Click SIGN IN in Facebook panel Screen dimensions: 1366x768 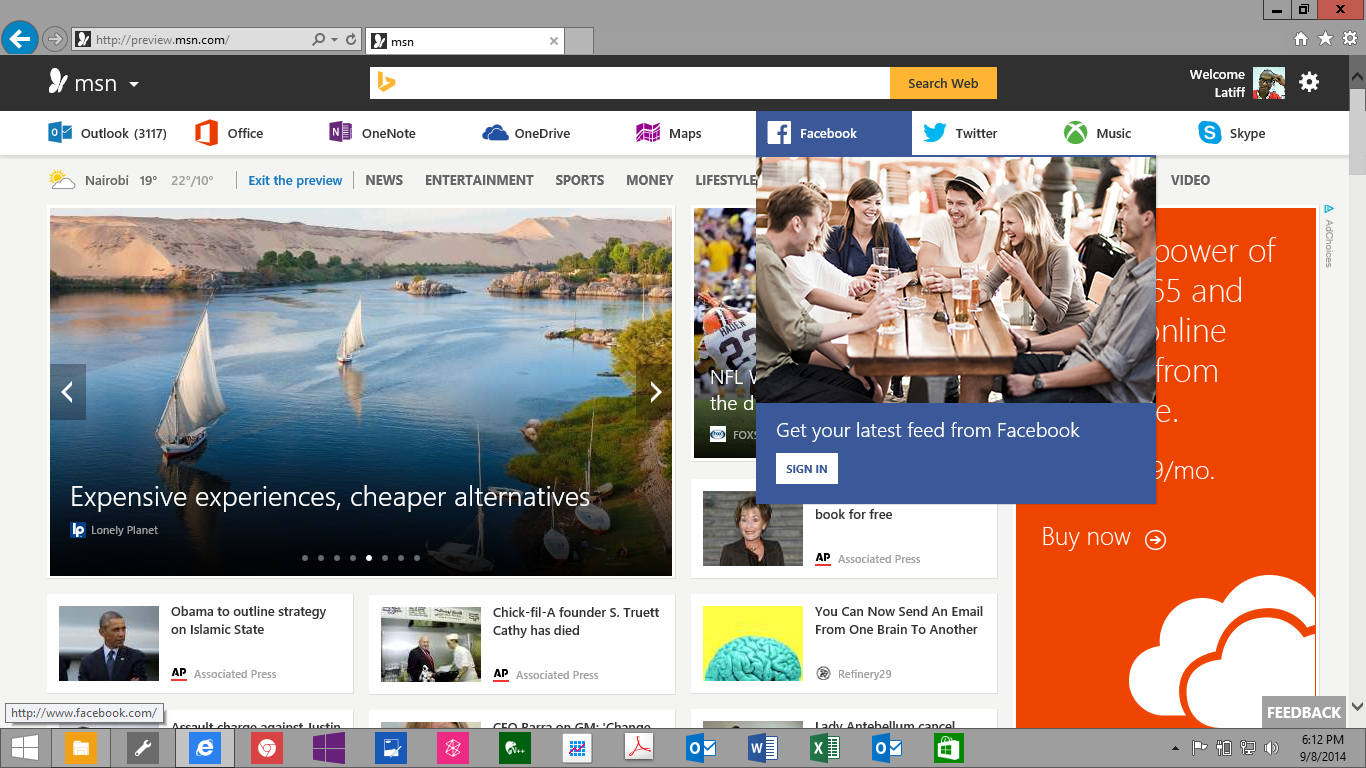pyautogui.click(x=807, y=469)
